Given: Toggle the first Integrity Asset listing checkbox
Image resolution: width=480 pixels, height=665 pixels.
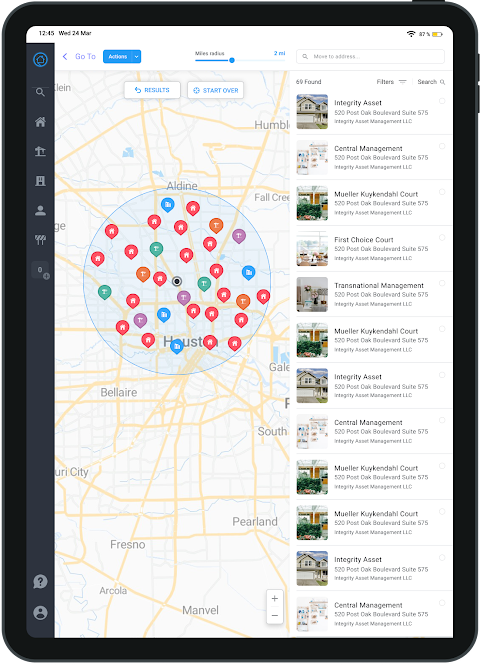Looking at the screenshot, I should (442, 101).
